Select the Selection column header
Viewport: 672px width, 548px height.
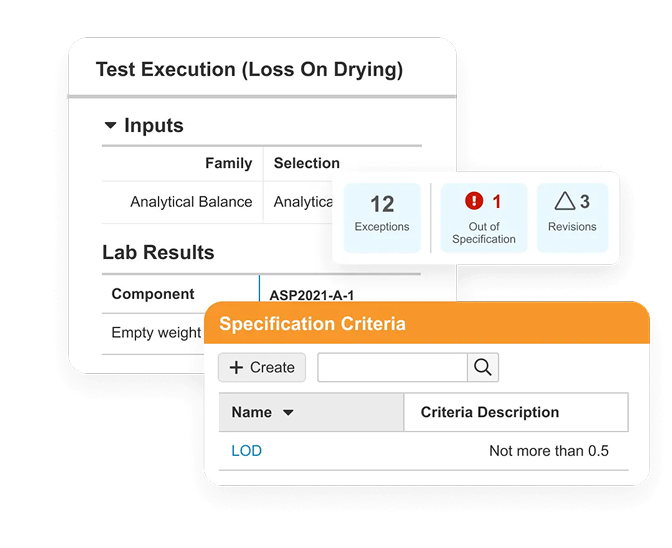tap(307, 163)
